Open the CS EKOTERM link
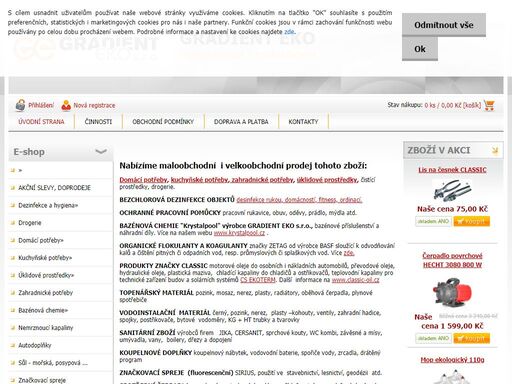Viewport: 512px width, 384px height. 258,280
